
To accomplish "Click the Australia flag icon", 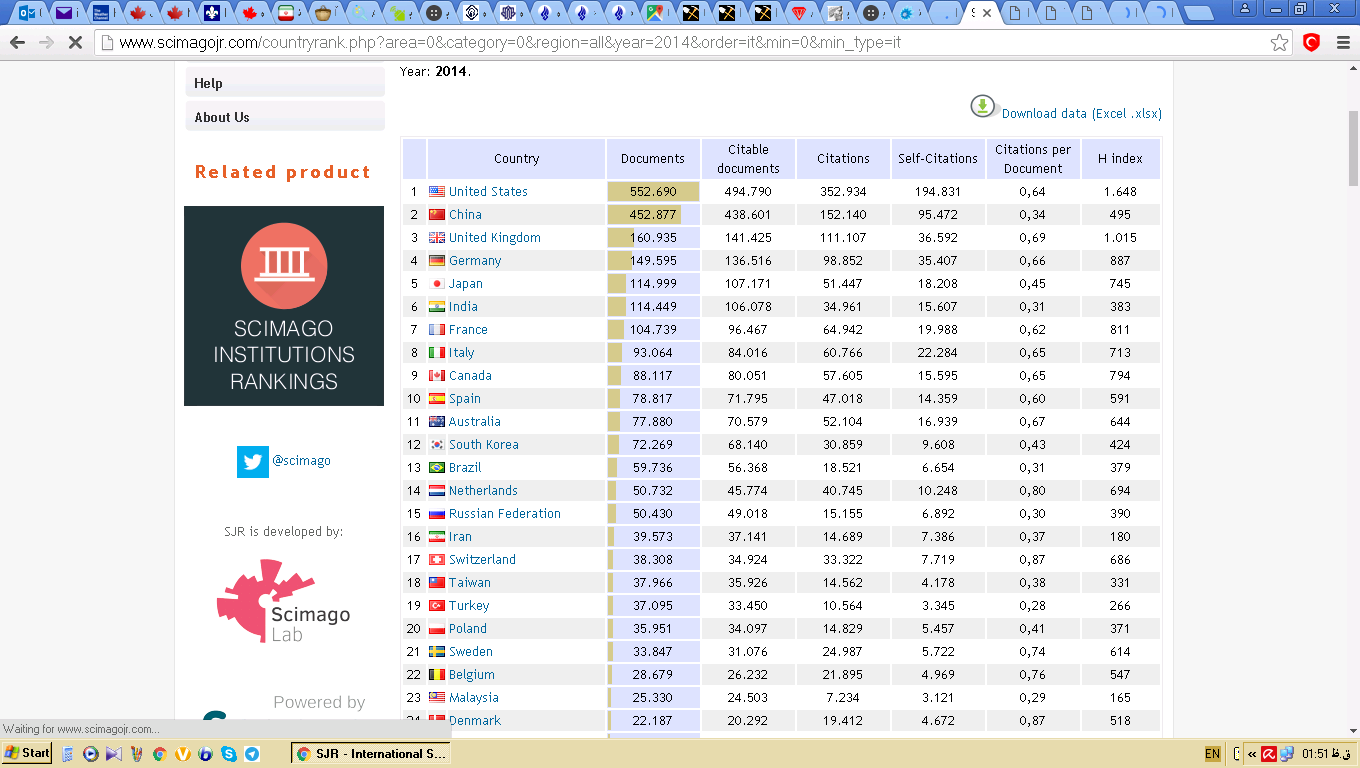I will 437,422.
